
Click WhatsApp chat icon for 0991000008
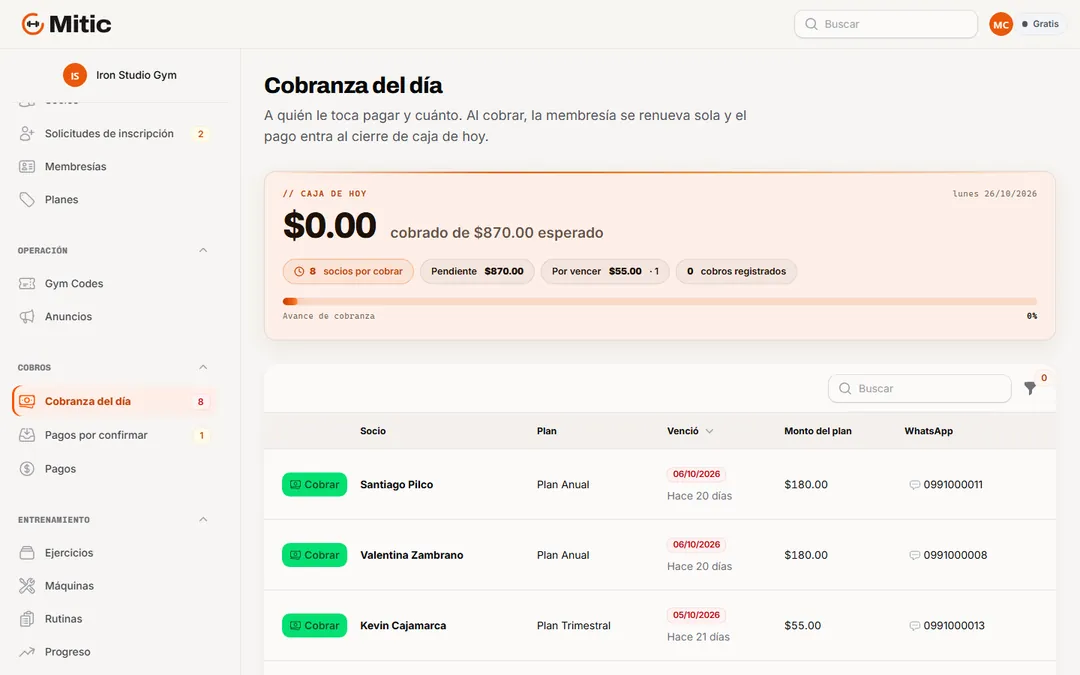click(x=915, y=555)
